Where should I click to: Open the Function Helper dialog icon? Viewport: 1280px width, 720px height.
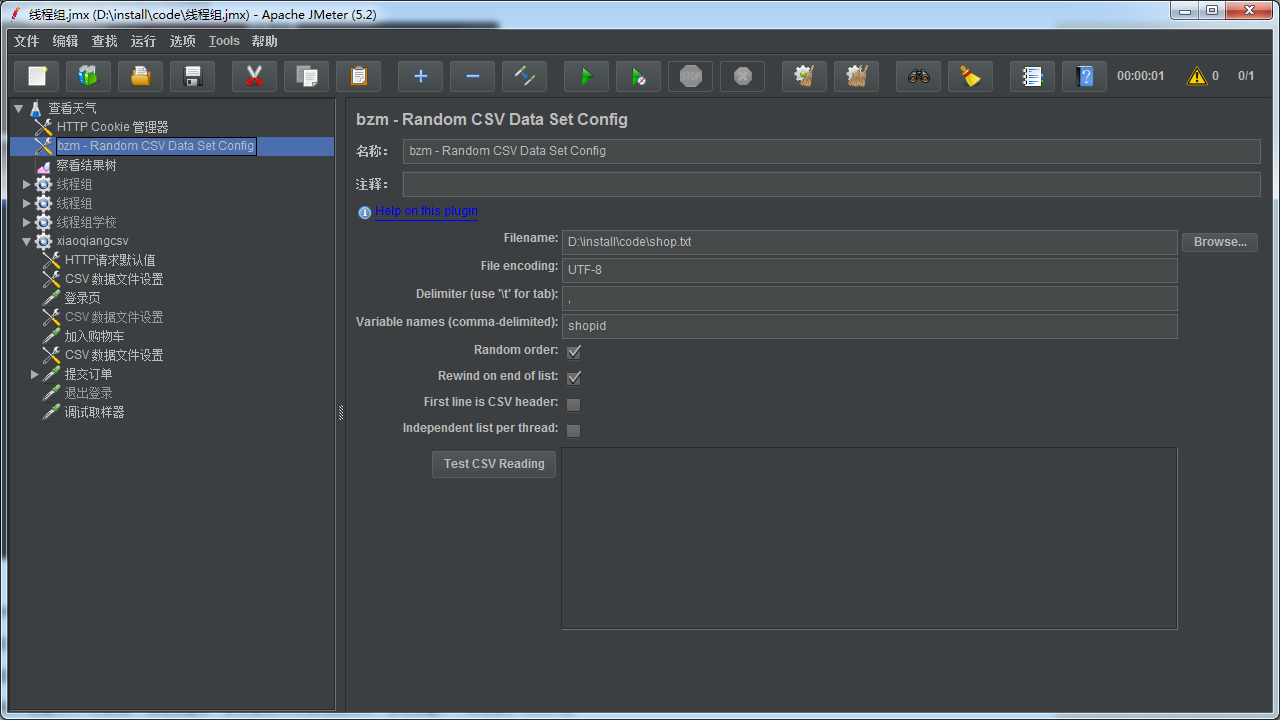1033,76
